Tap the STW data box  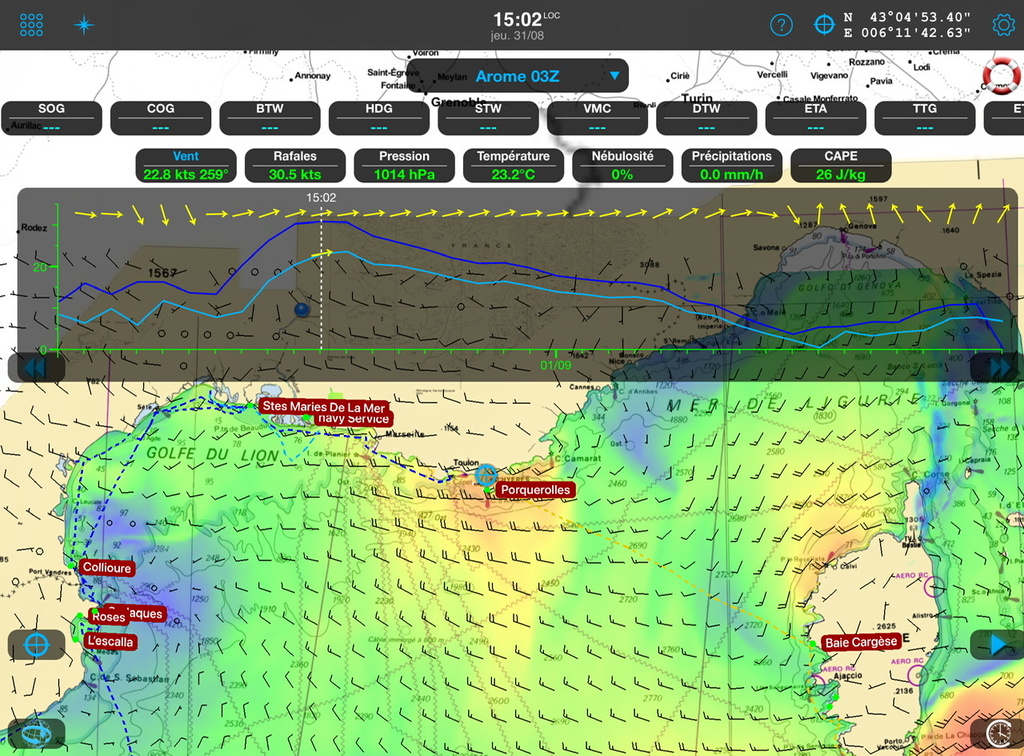[488, 118]
